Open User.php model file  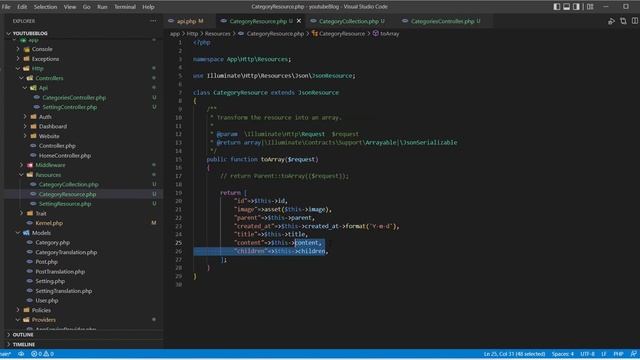point(47,301)
